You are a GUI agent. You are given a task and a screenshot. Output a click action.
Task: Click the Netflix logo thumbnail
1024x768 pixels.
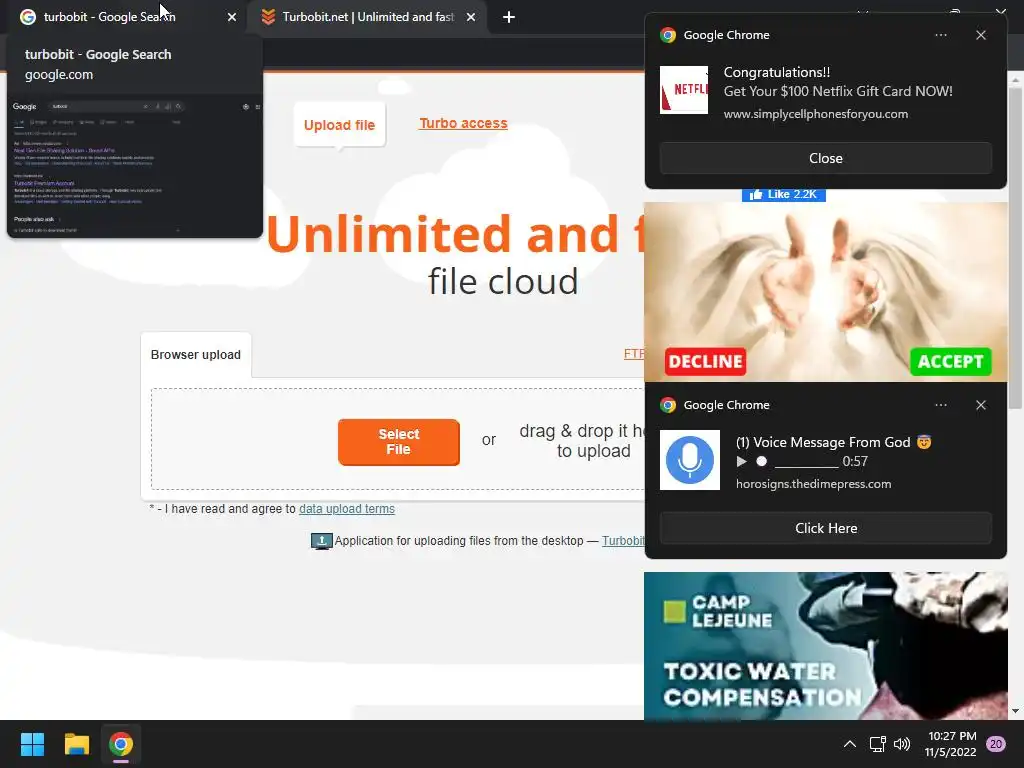[x=684, y=90]
